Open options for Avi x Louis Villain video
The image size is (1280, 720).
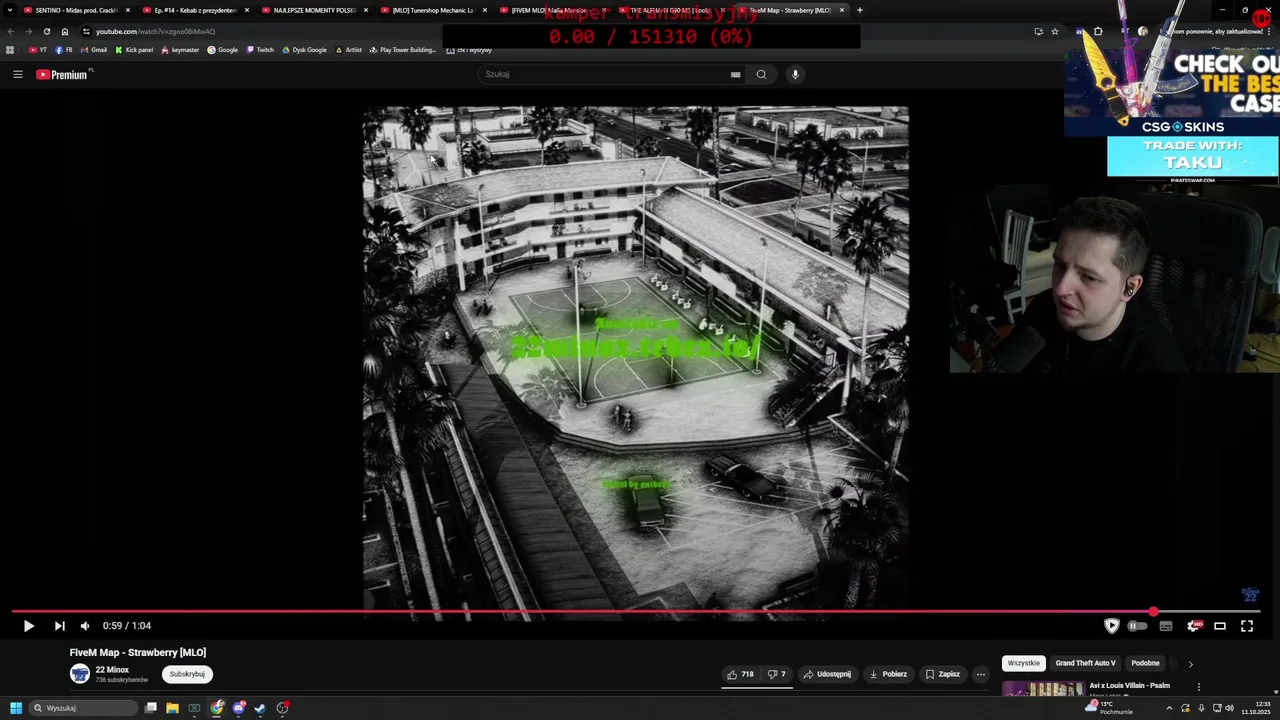pyautogui.click(x=1198, y=687)
